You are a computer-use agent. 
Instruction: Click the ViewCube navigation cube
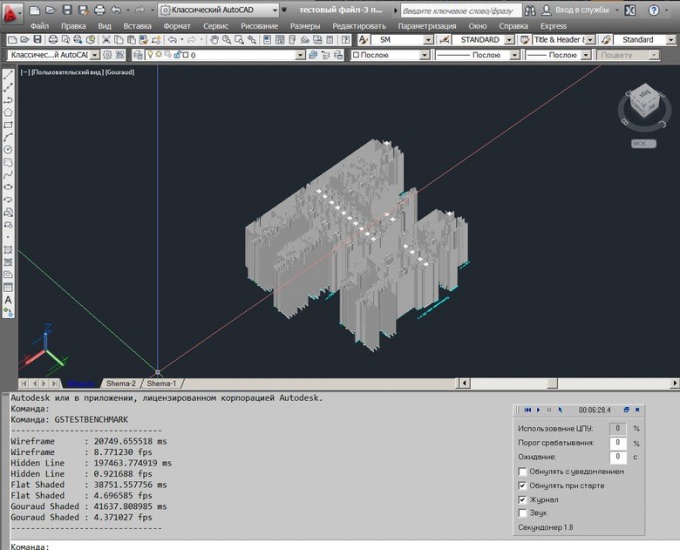click(x=645, y=101)
